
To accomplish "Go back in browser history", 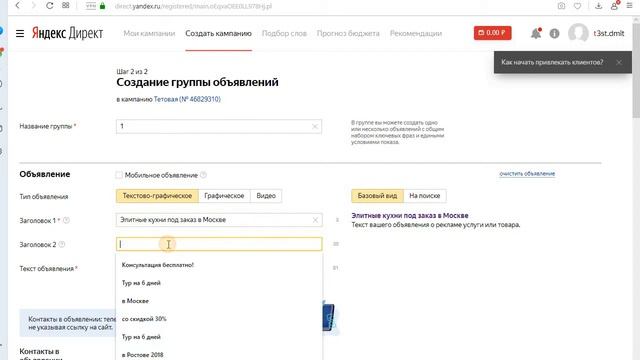I will 18,6.
